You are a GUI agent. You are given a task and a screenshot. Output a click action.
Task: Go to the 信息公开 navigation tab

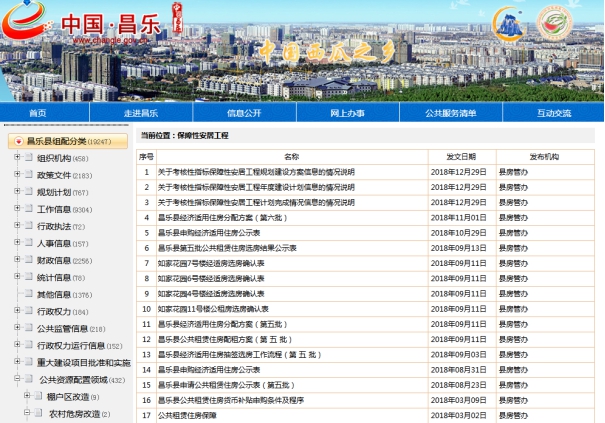[x=243, y=113]
